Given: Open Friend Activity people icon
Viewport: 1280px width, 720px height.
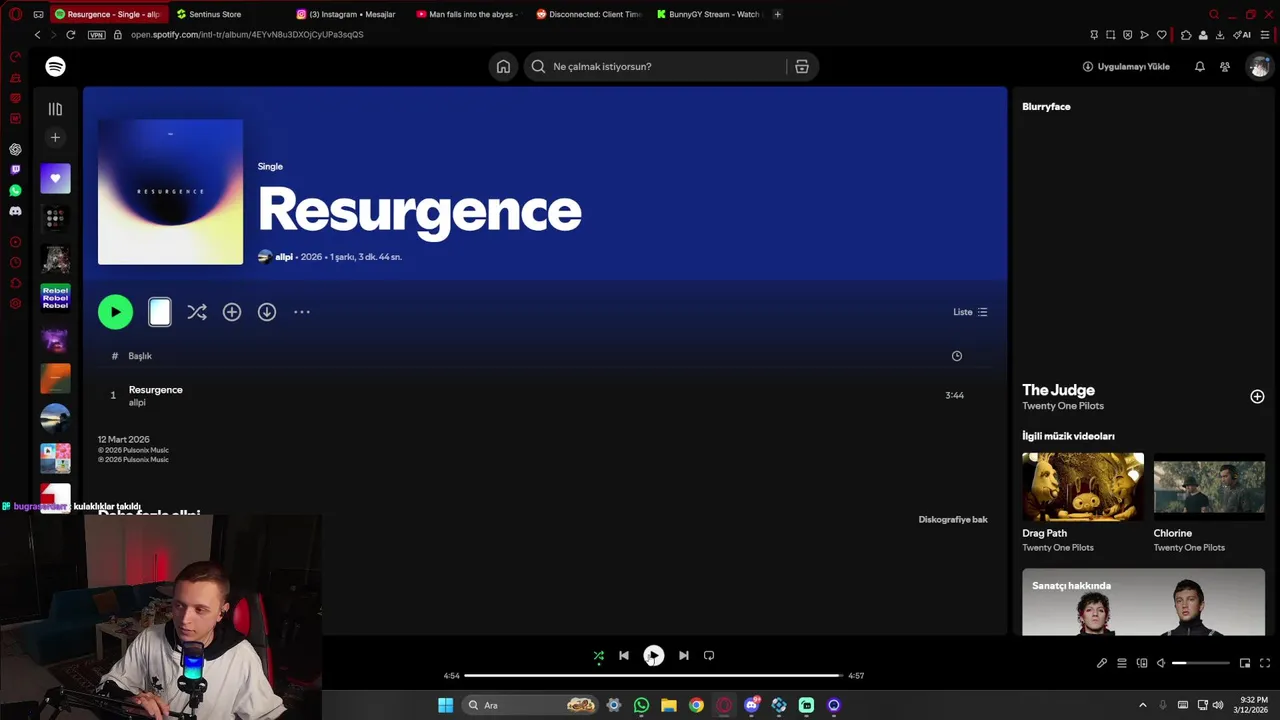Looking at the screenshot, I should pyautogui.click(x=1225, y=66).
